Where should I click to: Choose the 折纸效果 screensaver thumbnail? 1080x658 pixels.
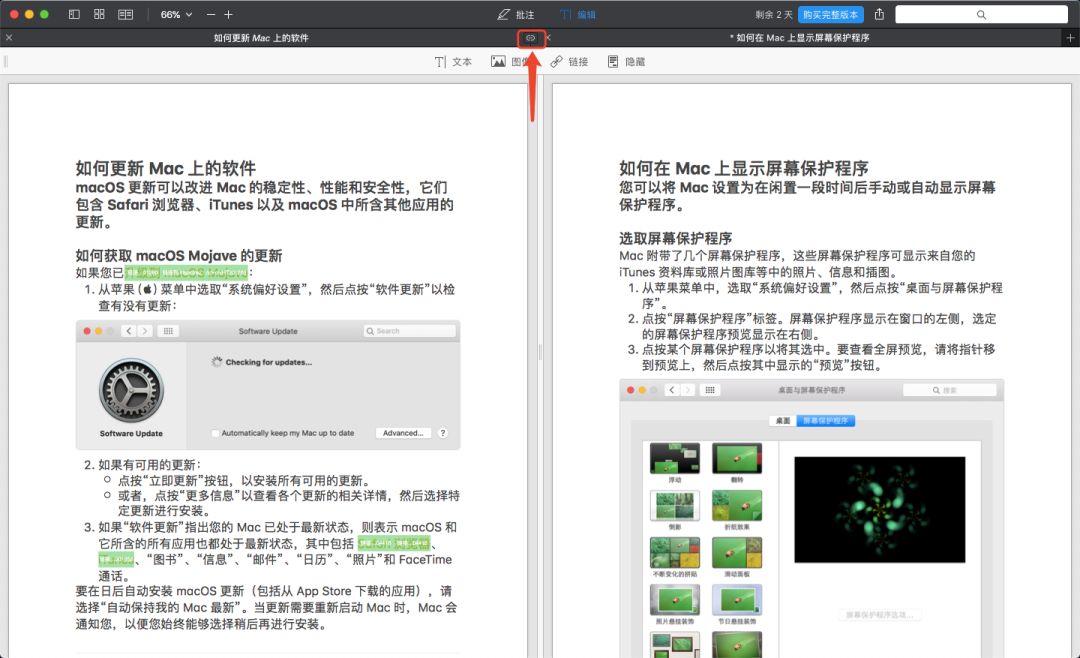click(737, 506)
